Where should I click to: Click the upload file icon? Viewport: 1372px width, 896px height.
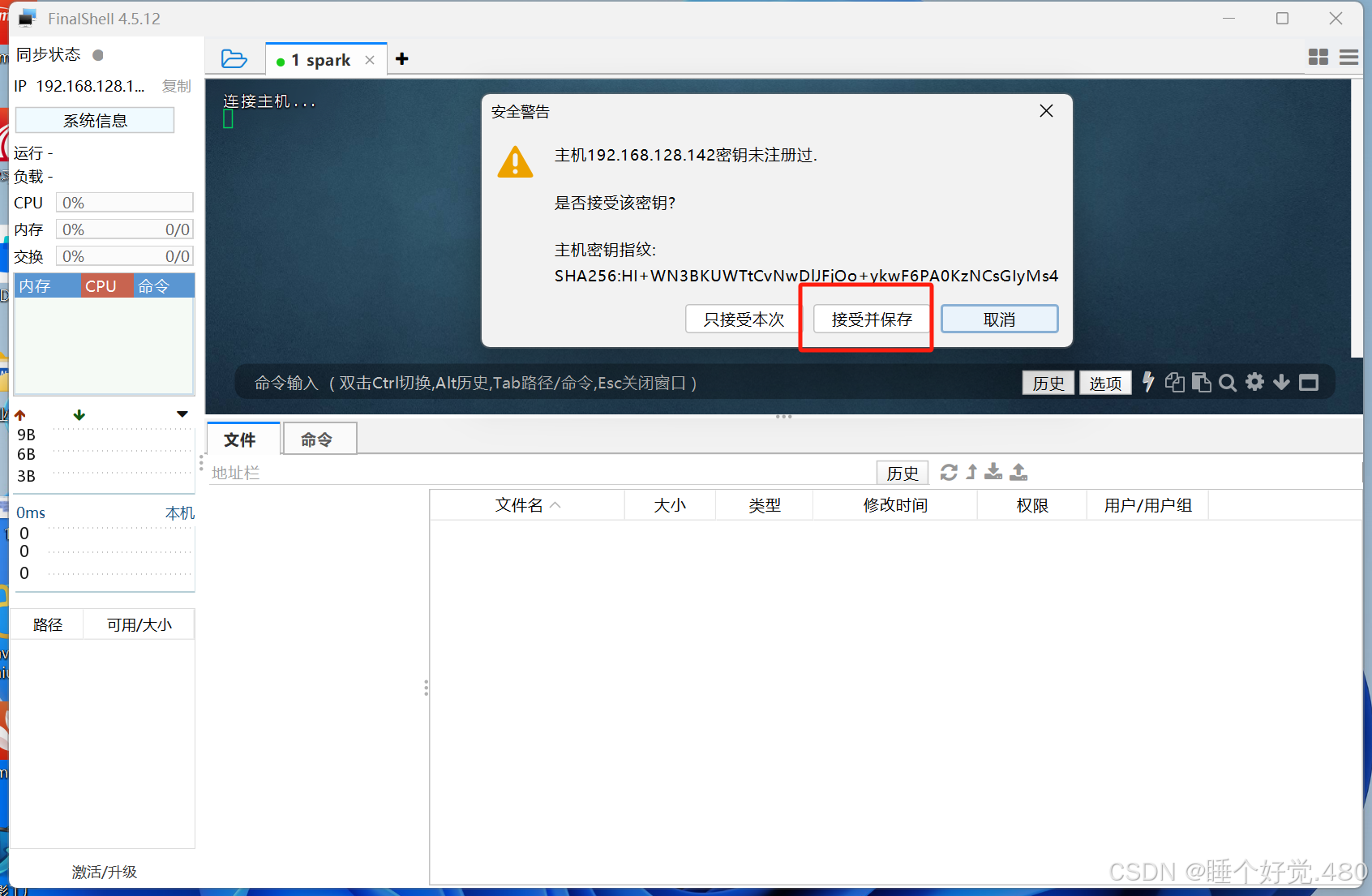pyautogui.click(x=1018, y=472)
